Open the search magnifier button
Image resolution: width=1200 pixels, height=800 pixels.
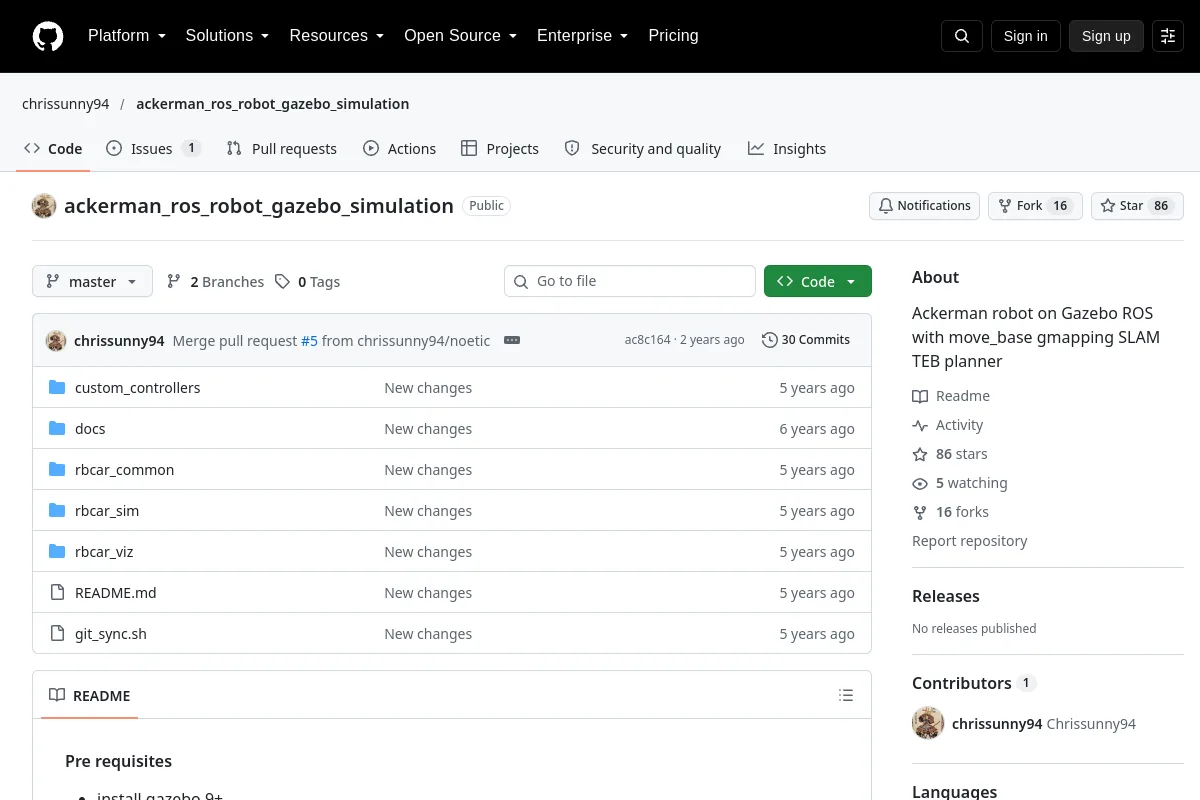pyautogui.click(x=962, y=36)
